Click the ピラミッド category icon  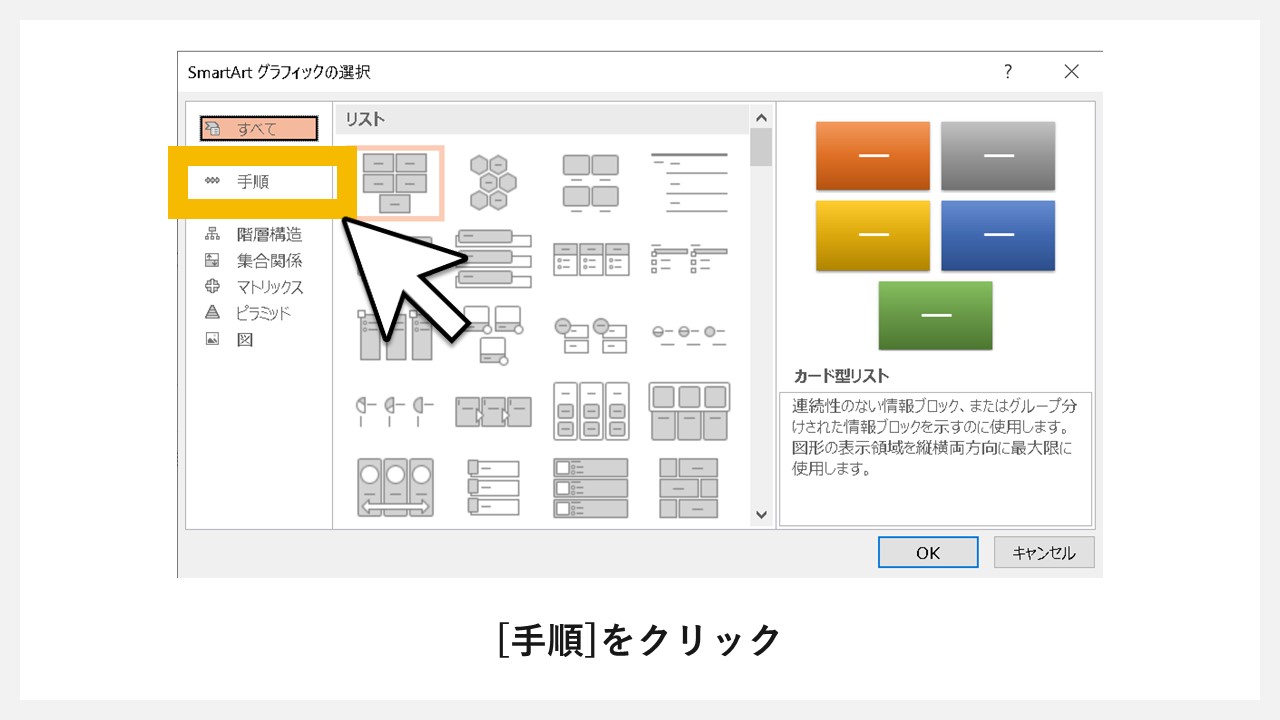tap(214, 312)
